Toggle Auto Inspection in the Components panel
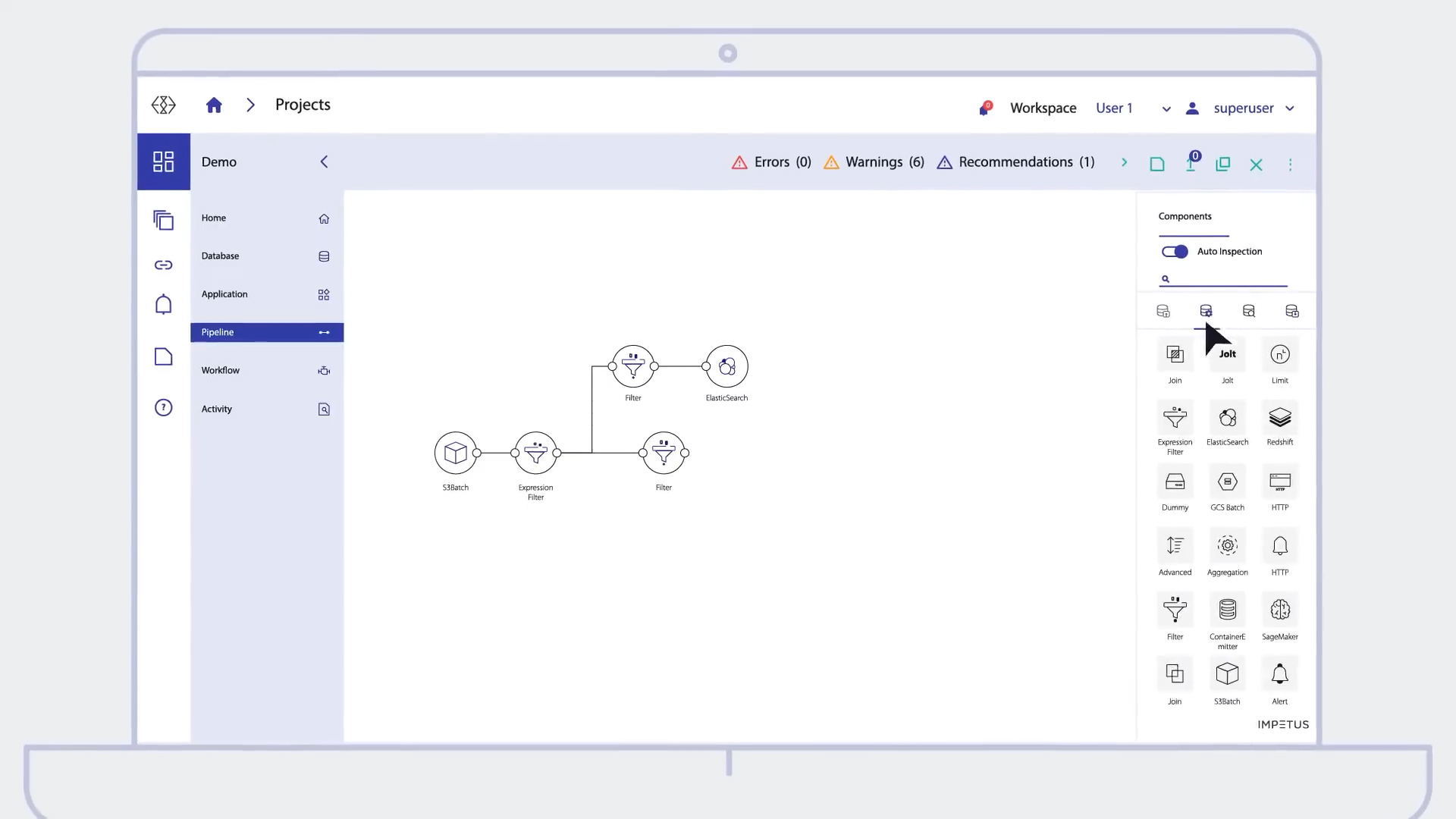 pyautogui.click(x=1175, y=251)
